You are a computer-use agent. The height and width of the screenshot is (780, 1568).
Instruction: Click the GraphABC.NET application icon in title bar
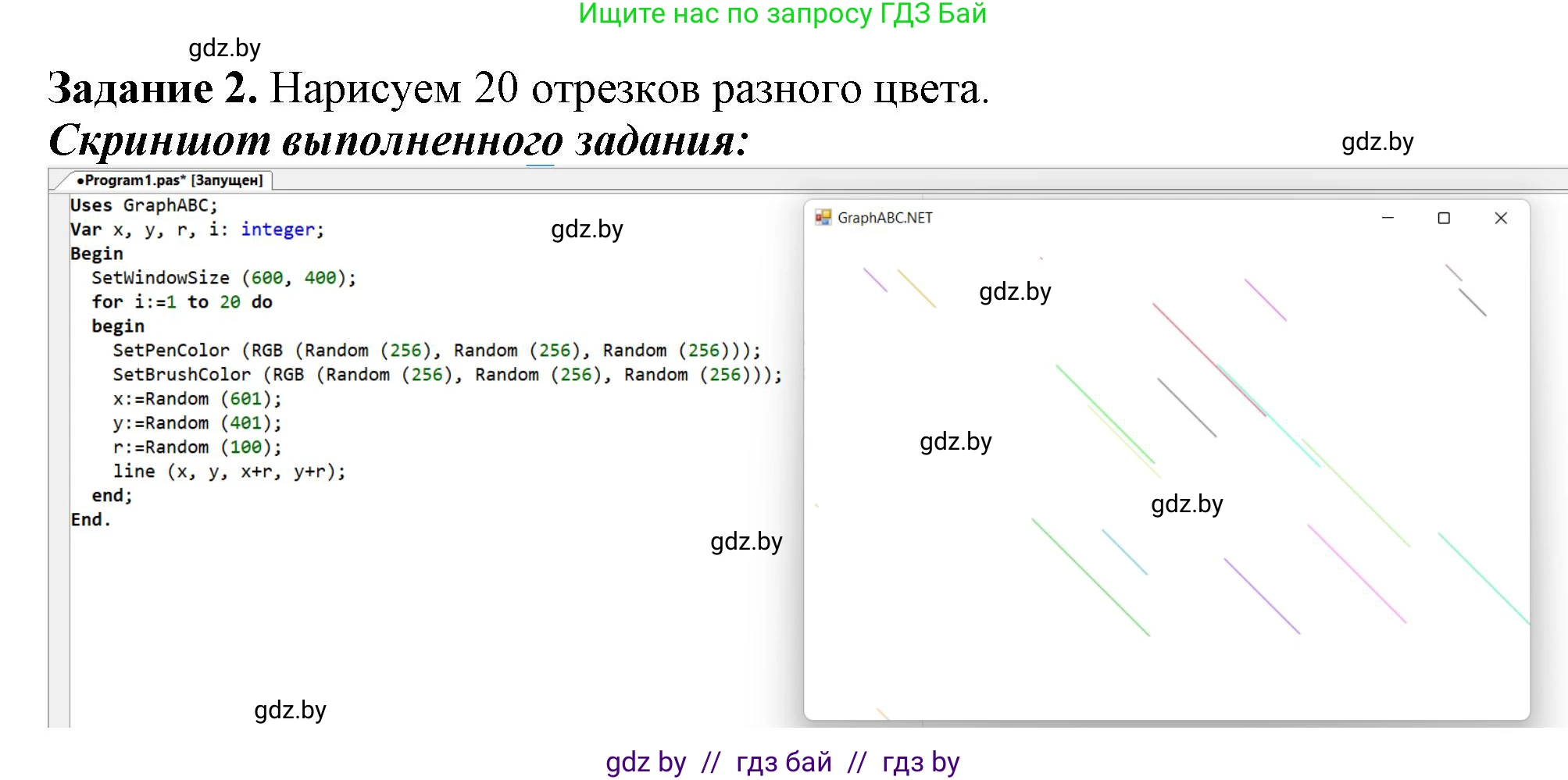pyautogui.click(x=822, y=218)
